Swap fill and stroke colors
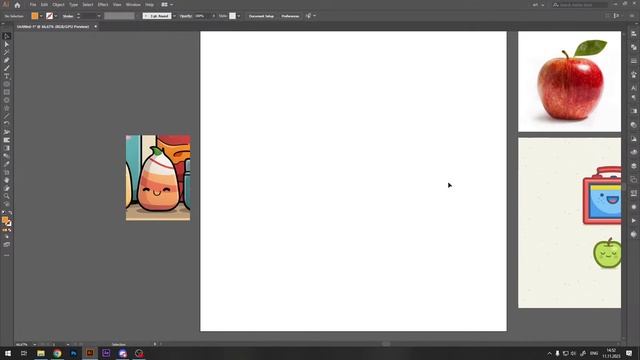The image size is (640, 360). click(10, 213)
